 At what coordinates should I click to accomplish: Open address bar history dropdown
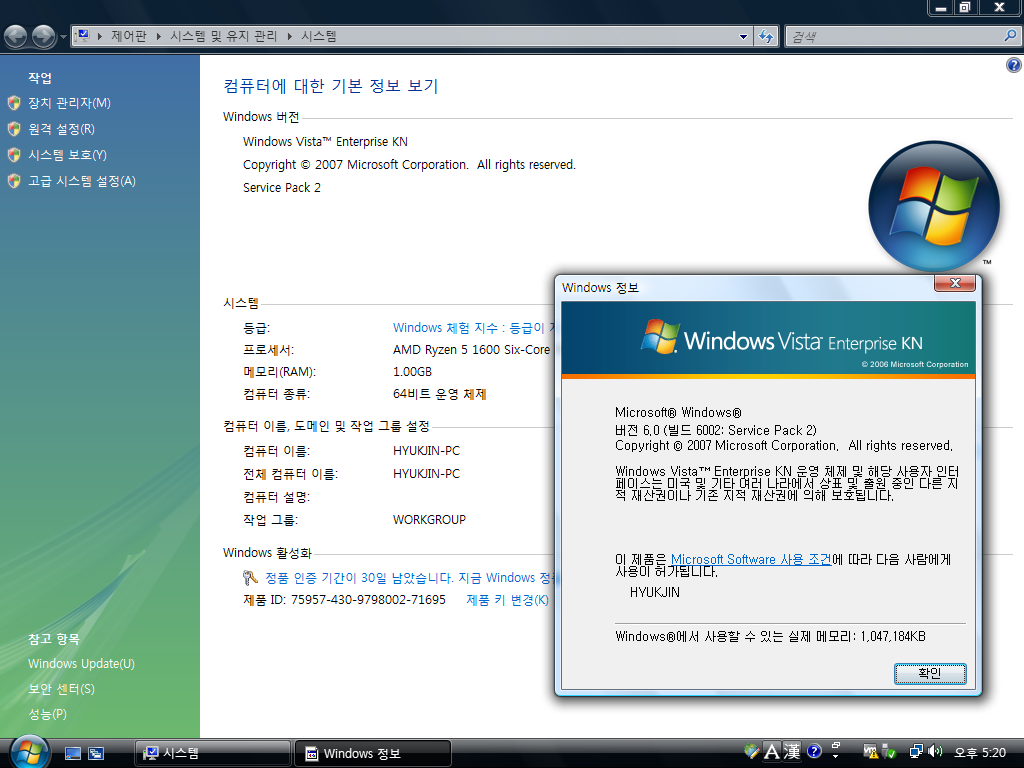click(743, 37)
